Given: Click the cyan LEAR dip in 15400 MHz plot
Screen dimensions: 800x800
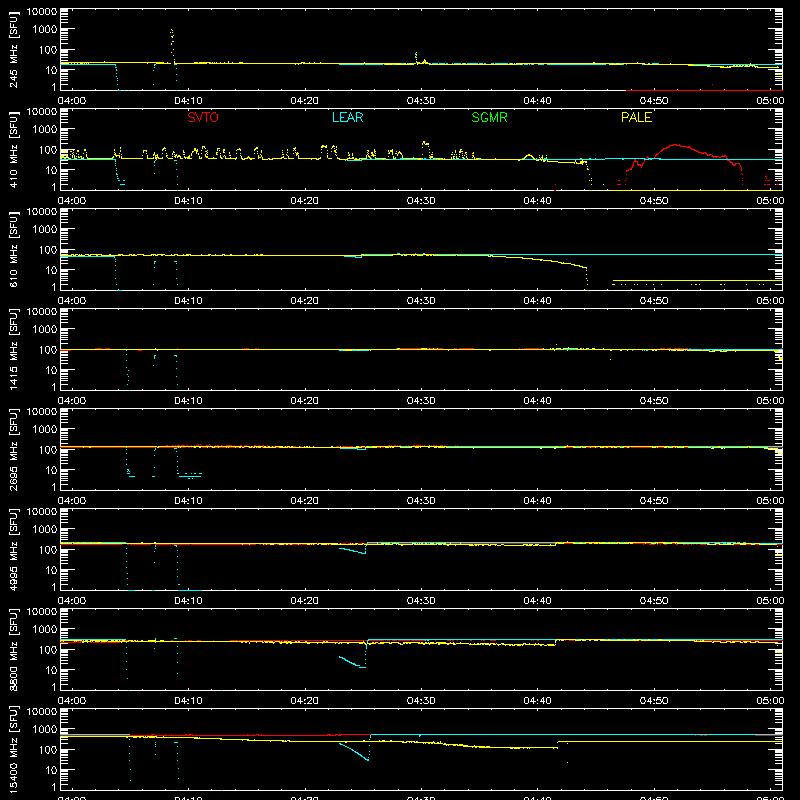Looking at the screenshot, I should (x=354, y=752).
